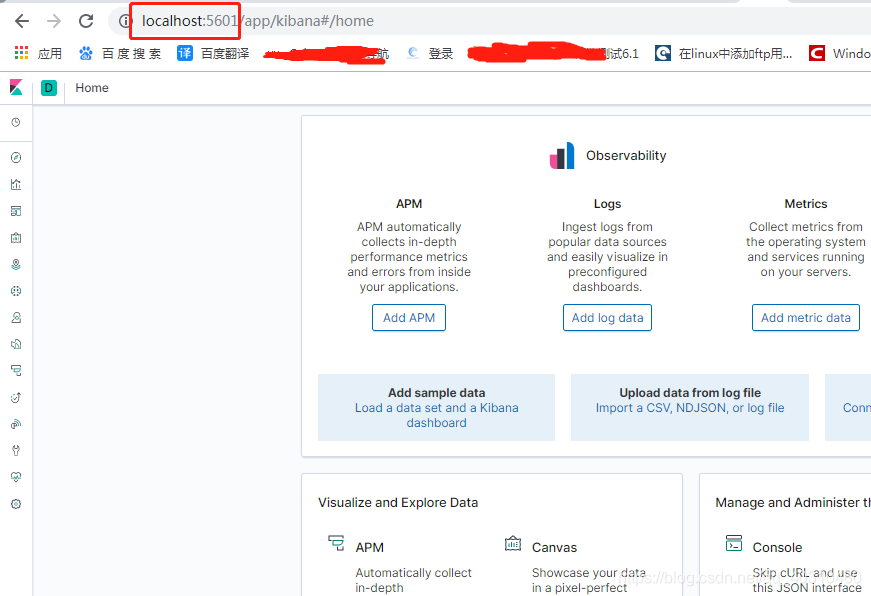Open Management with the gear icon
871x596 pixels.
click(x=15, y=503)
